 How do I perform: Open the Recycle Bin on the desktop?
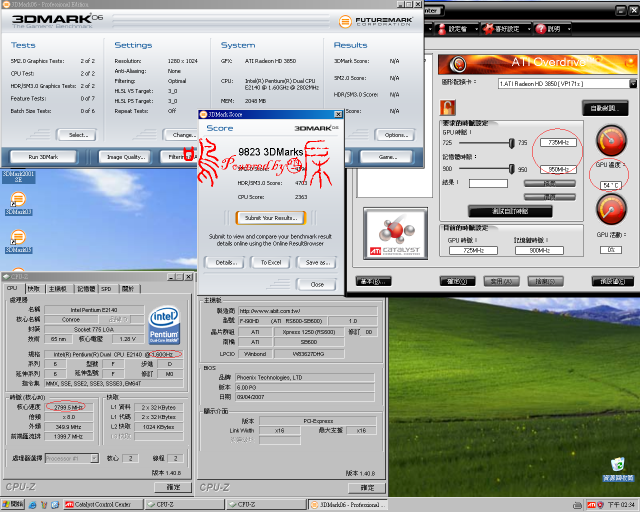coord(618,469)
